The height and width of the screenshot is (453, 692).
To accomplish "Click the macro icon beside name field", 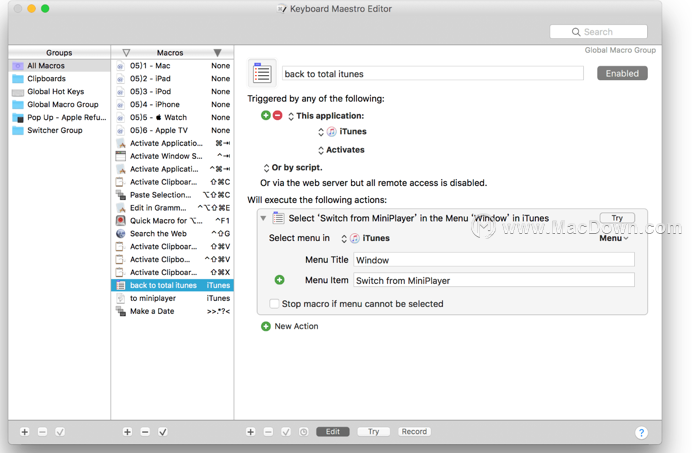I will pos(262,73).
